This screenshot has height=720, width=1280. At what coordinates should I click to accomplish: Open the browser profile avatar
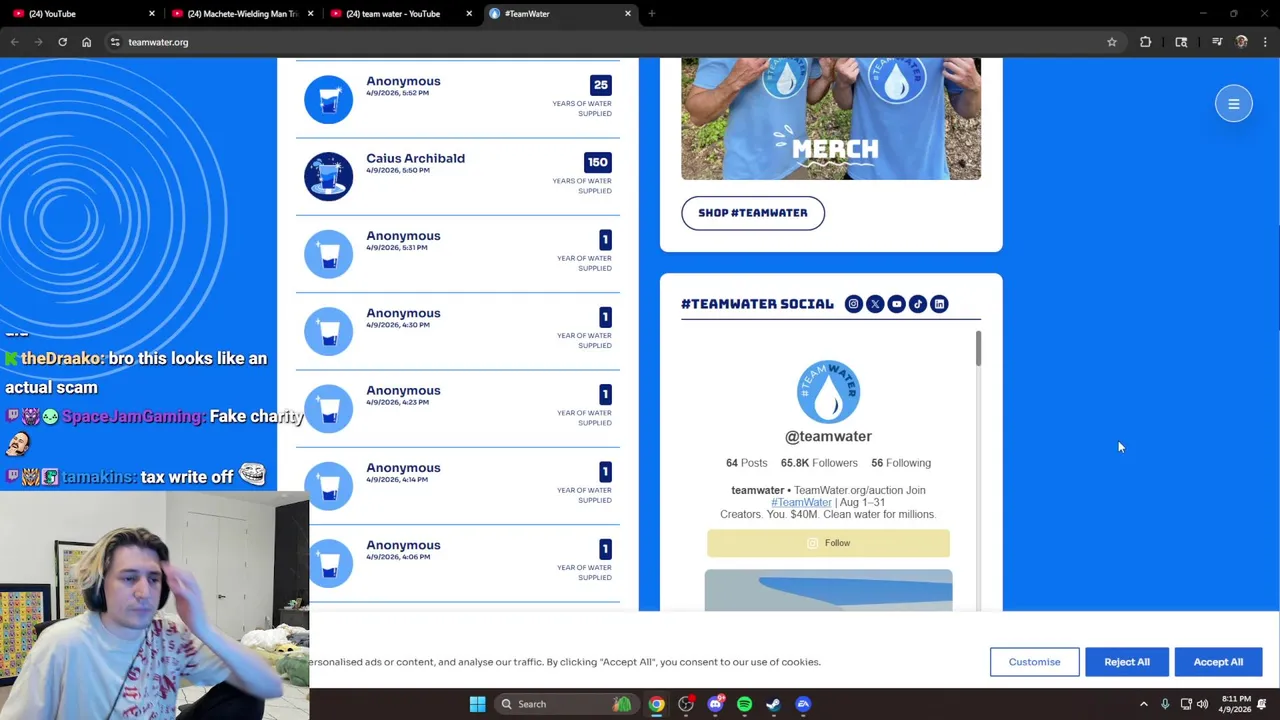pyautogui.click(x=1241, y=42)
